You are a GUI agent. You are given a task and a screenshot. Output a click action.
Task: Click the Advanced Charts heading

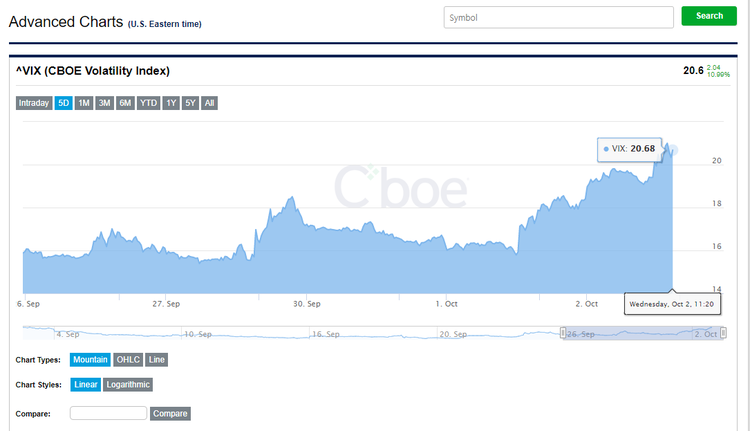pyautogui.click(x=66, y=22)
